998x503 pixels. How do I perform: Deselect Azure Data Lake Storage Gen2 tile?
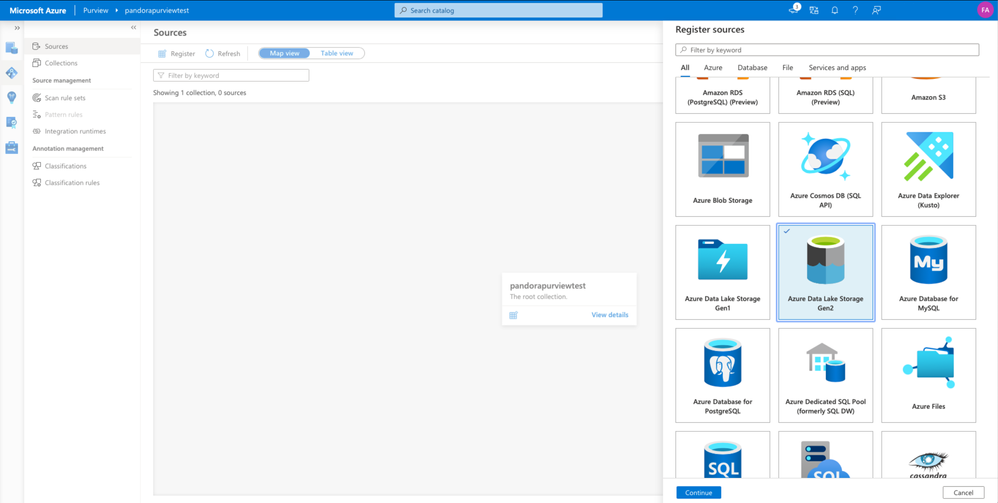click(x=826, y=273)
